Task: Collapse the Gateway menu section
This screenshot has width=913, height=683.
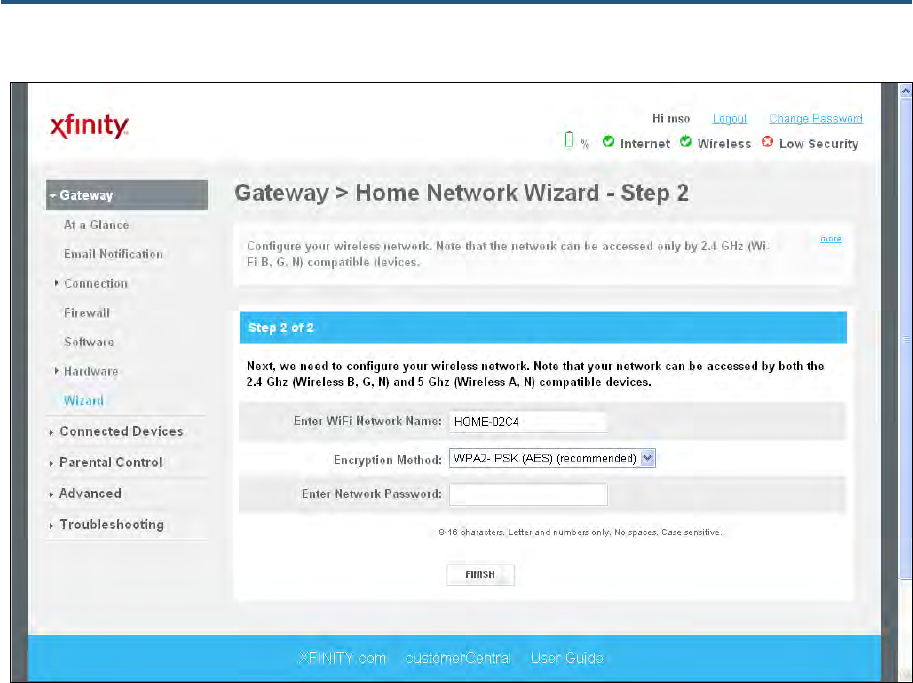Action: click(x=127, y=195)
